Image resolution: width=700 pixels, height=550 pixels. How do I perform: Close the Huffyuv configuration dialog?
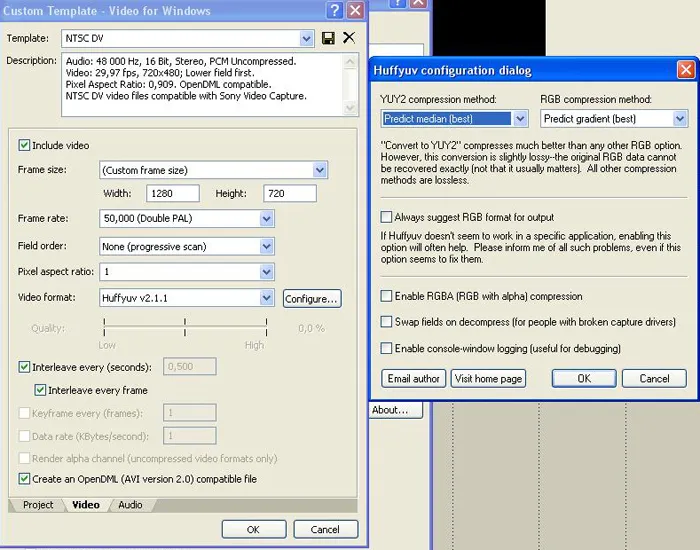click(x=685, y=70)
